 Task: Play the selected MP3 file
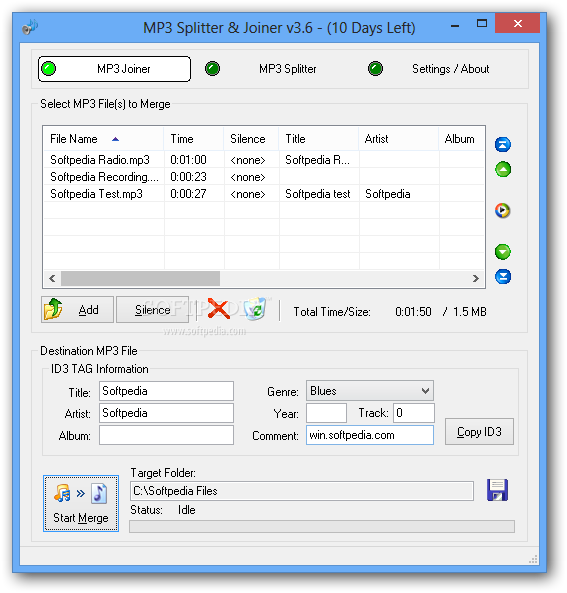502,210
